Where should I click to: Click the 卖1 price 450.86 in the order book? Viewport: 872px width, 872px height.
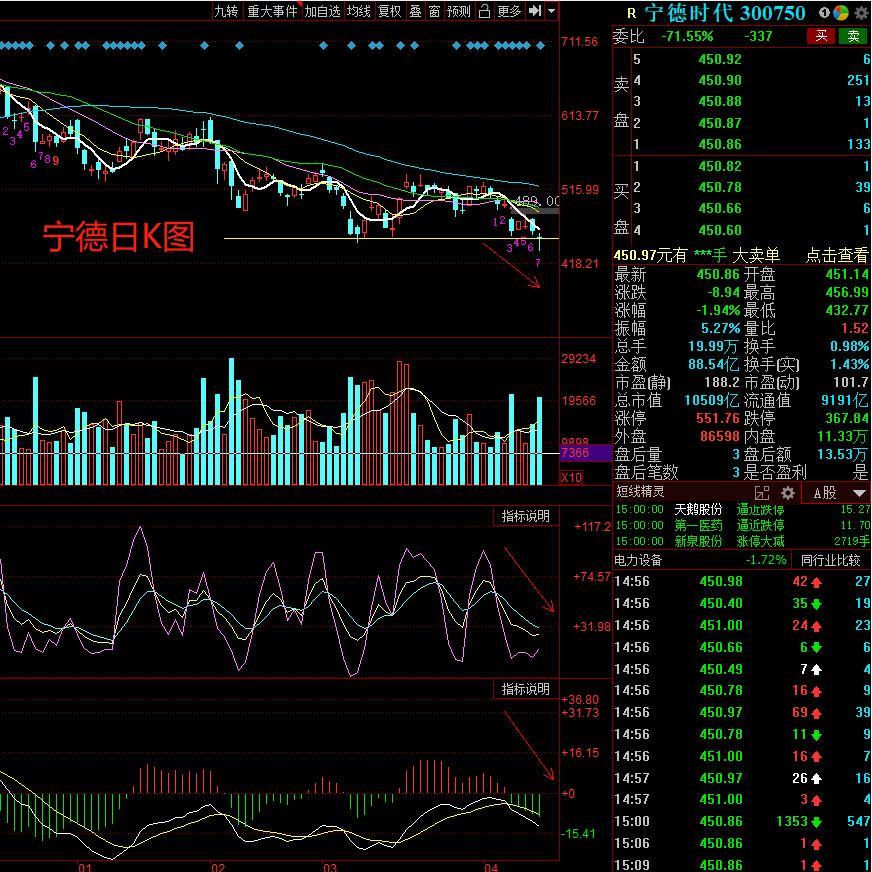tap(720, 145)
